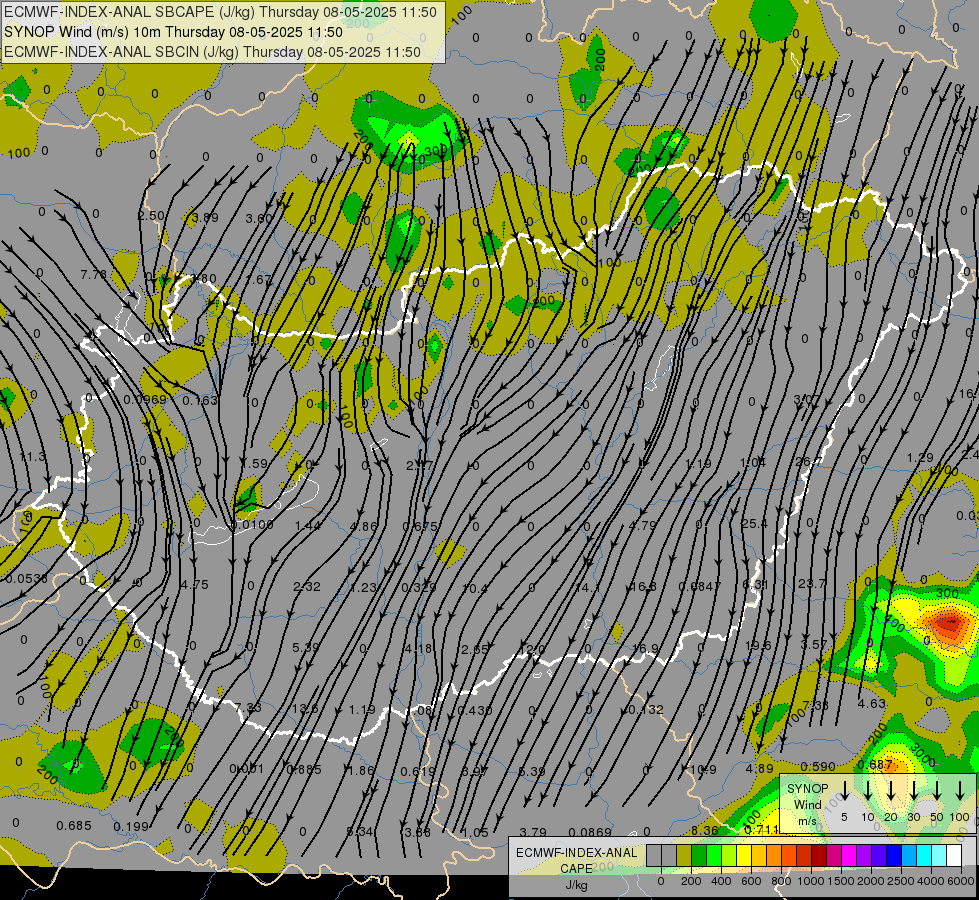Click the 0.430 value on map
The width and height of the screenshot is (979, 900).
click(x=475, y=711)
